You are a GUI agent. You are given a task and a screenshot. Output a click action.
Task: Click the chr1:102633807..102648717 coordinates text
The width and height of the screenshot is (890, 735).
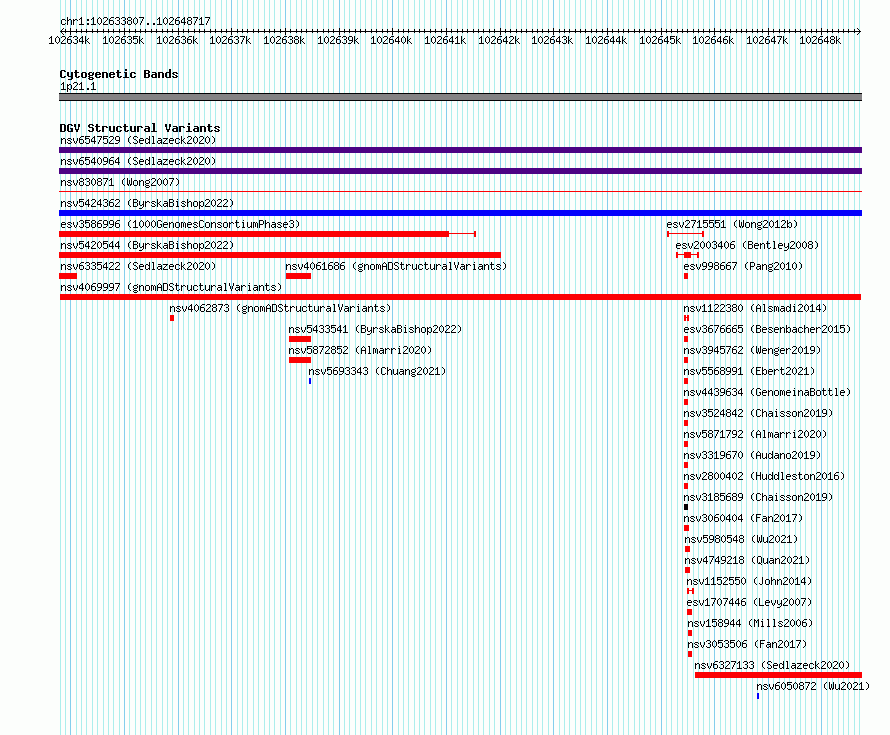(135, 21)
